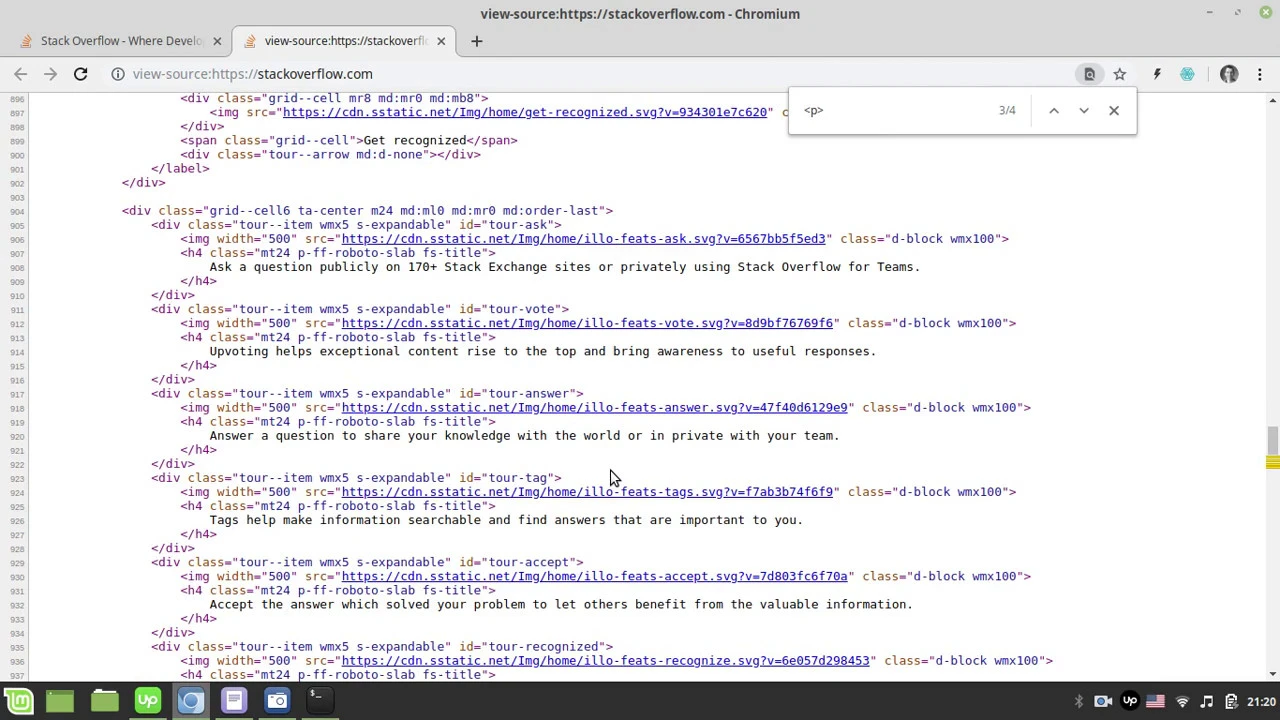
Task: Show the desktop from the taskbar
Action: [60, 701]
